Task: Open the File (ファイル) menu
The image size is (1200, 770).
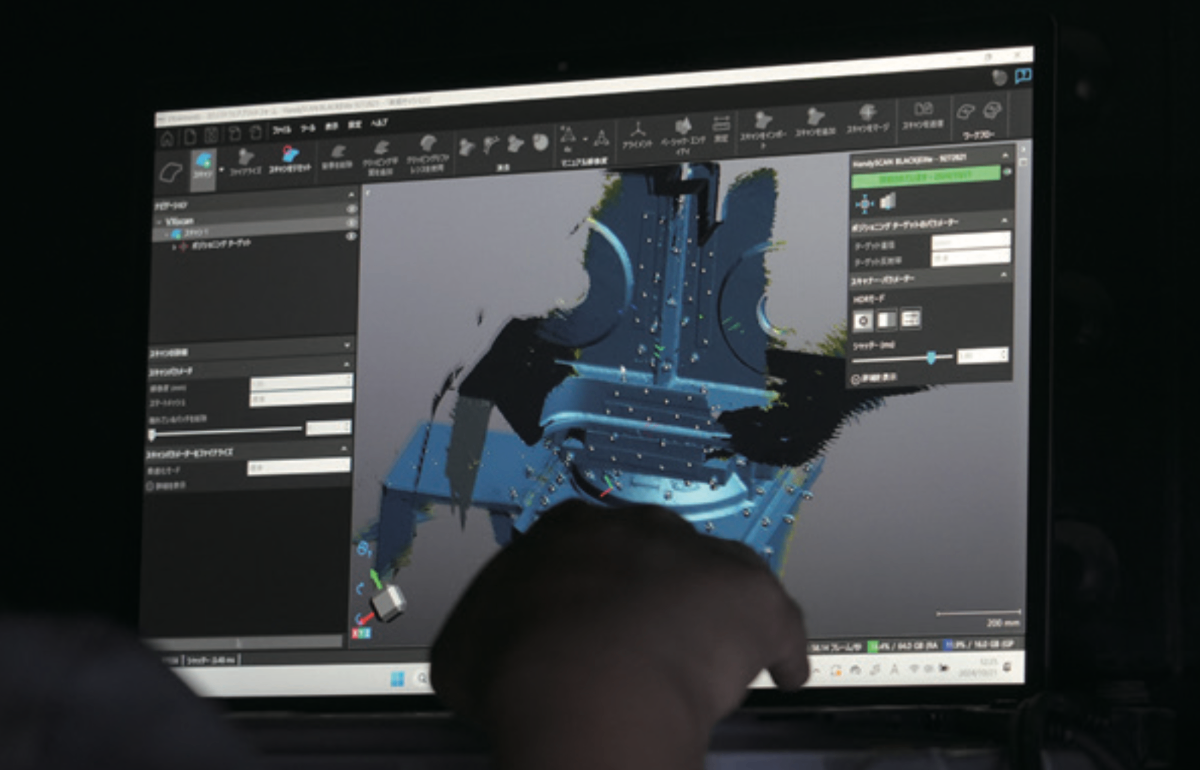Action: (x=282, y=130)
